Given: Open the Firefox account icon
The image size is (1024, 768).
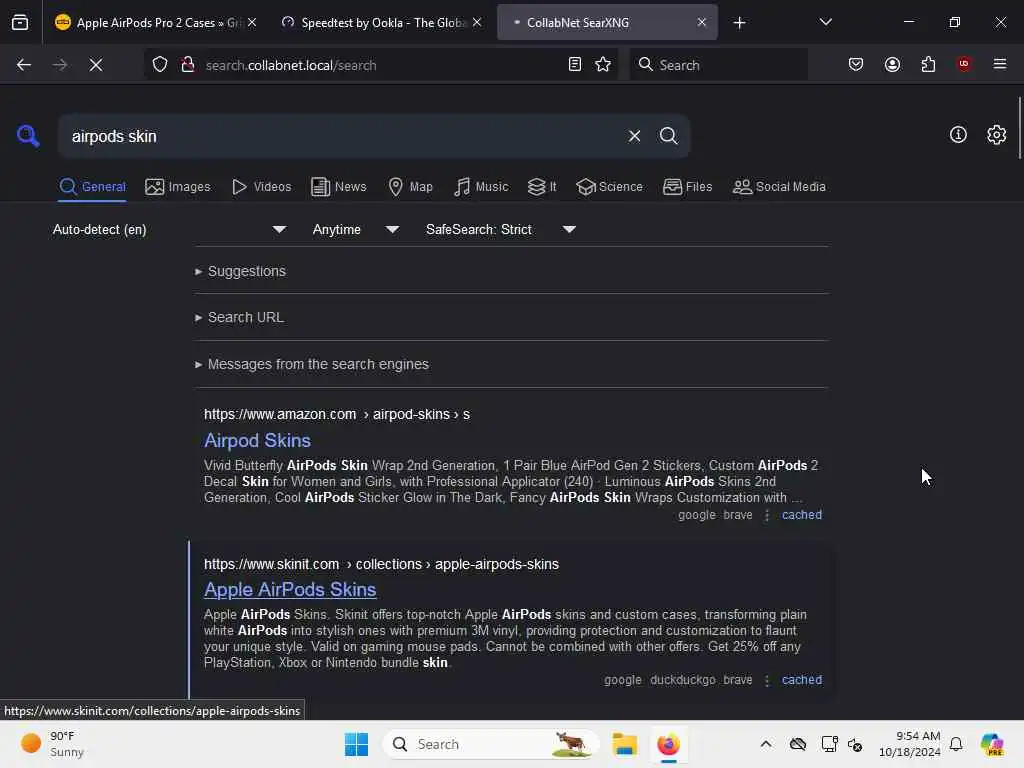Looking at the screenshot, I should click(x=892, y=64).
